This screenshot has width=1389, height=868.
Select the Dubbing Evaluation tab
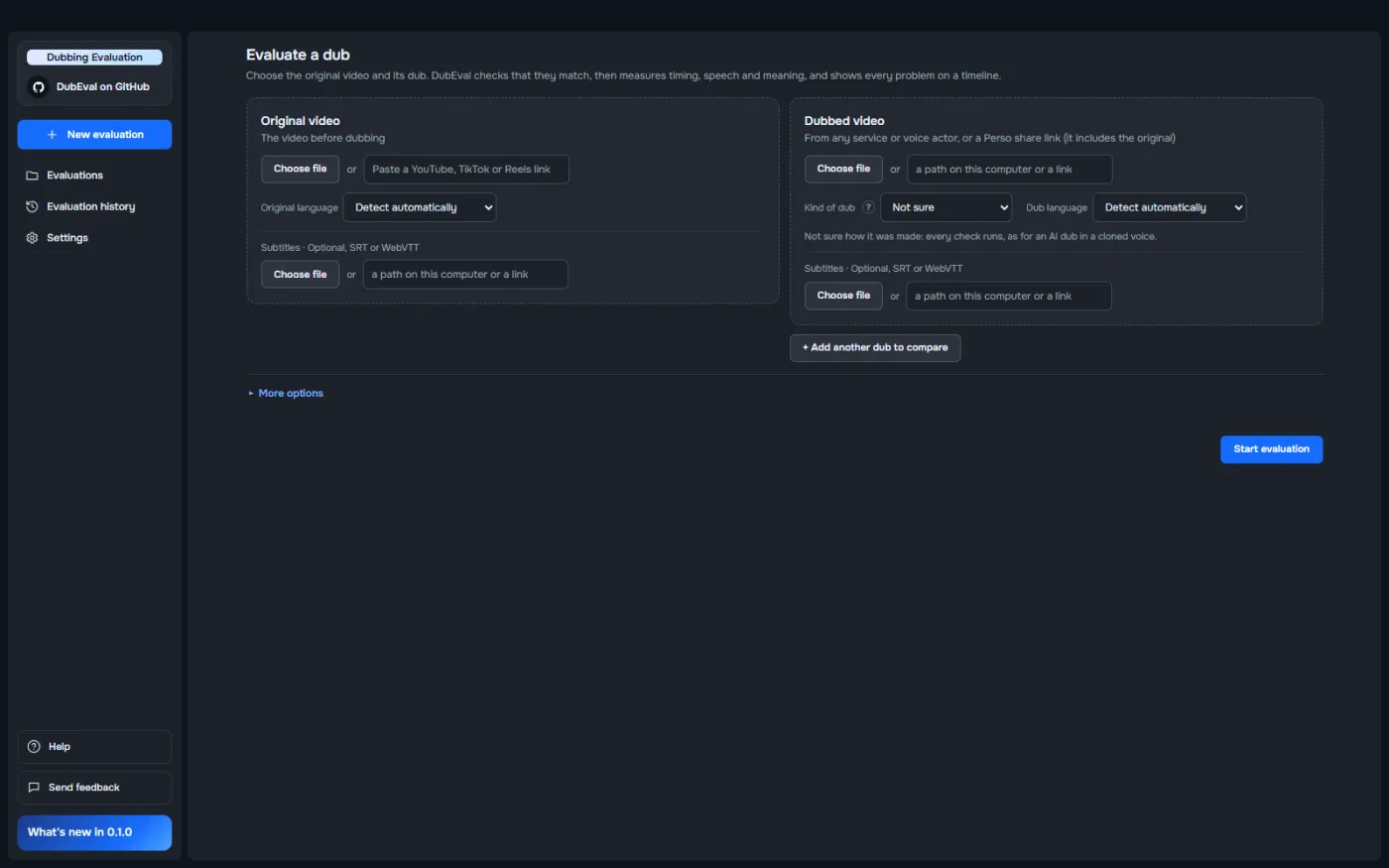click(94, 58)
